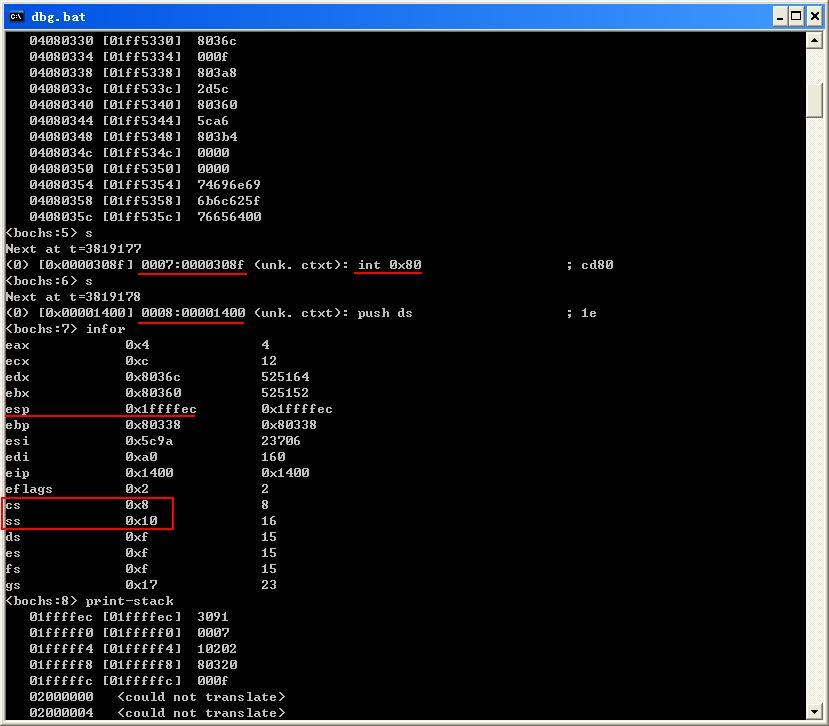Click the stack value 3091
The height and width of the screenshot is (726, 829).
pos(213,617)
